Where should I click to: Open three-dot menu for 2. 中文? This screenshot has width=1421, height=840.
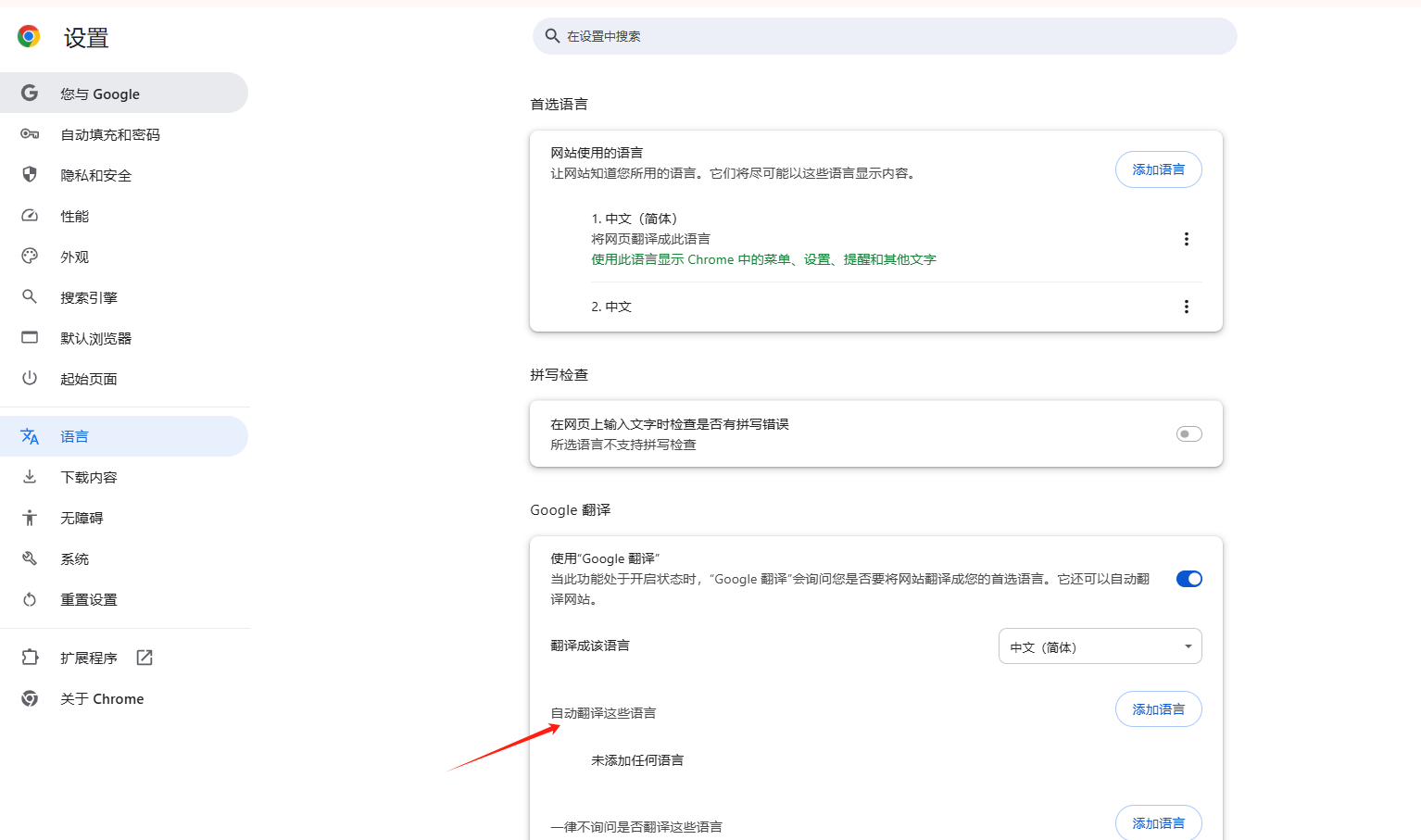click(x=1186, y=307)
